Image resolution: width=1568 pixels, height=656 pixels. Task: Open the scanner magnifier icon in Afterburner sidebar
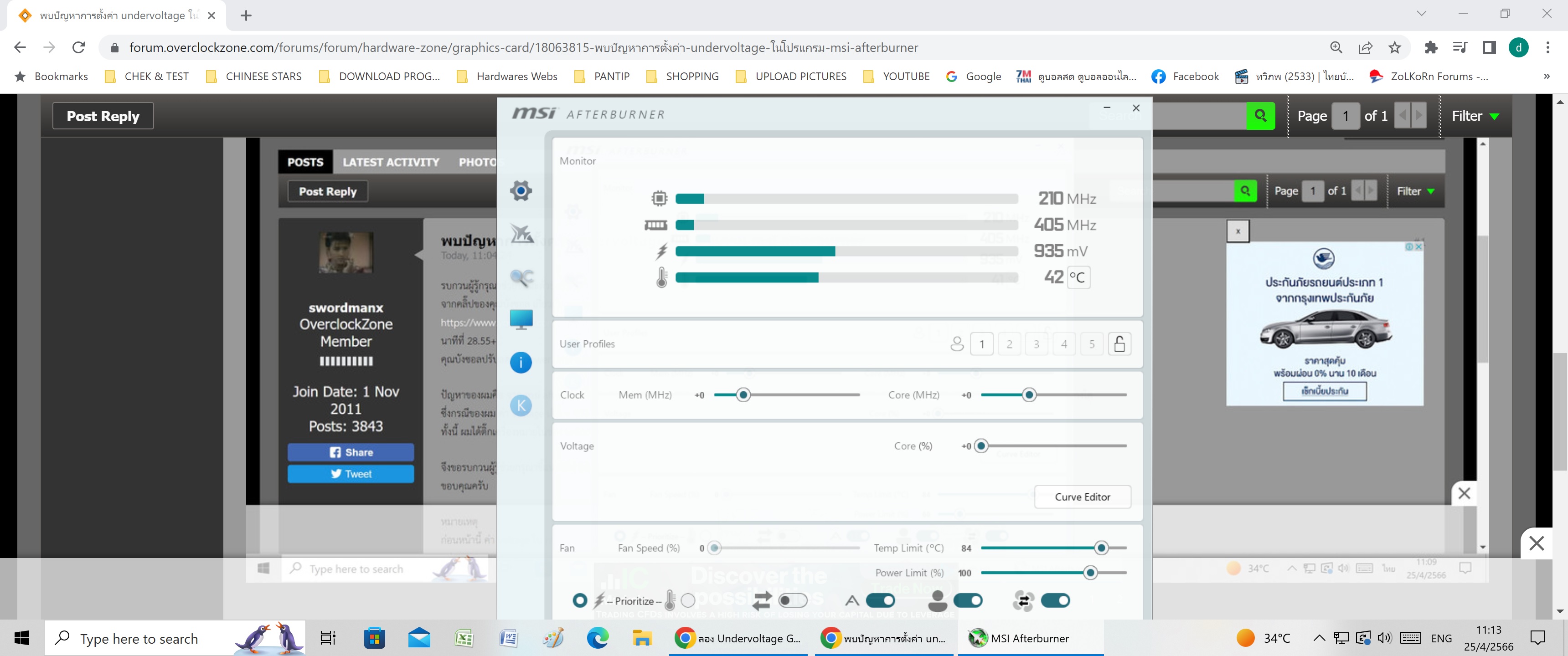[521, 277]
